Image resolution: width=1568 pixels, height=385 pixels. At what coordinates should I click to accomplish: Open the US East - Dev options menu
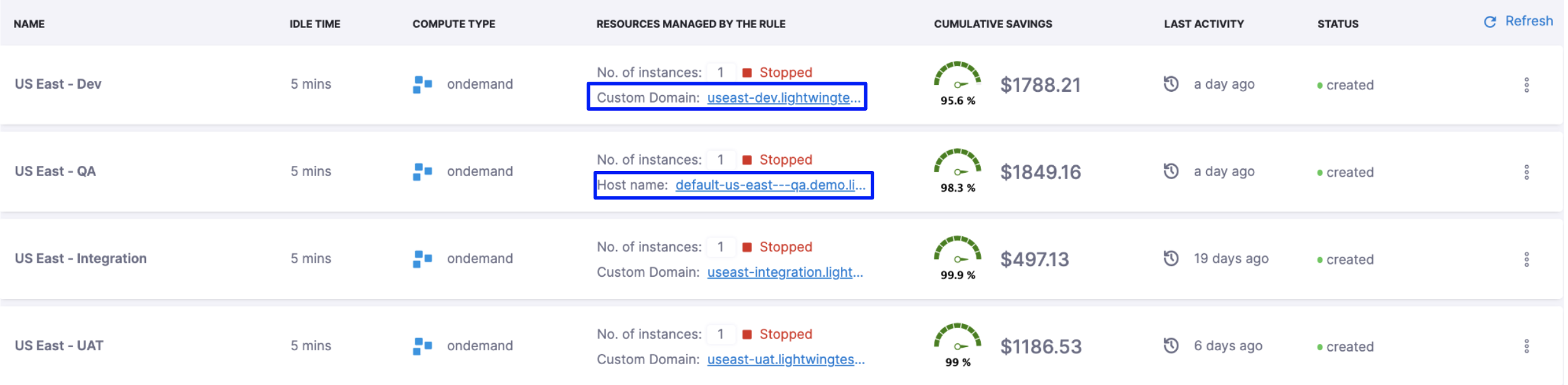(1526, 85)
